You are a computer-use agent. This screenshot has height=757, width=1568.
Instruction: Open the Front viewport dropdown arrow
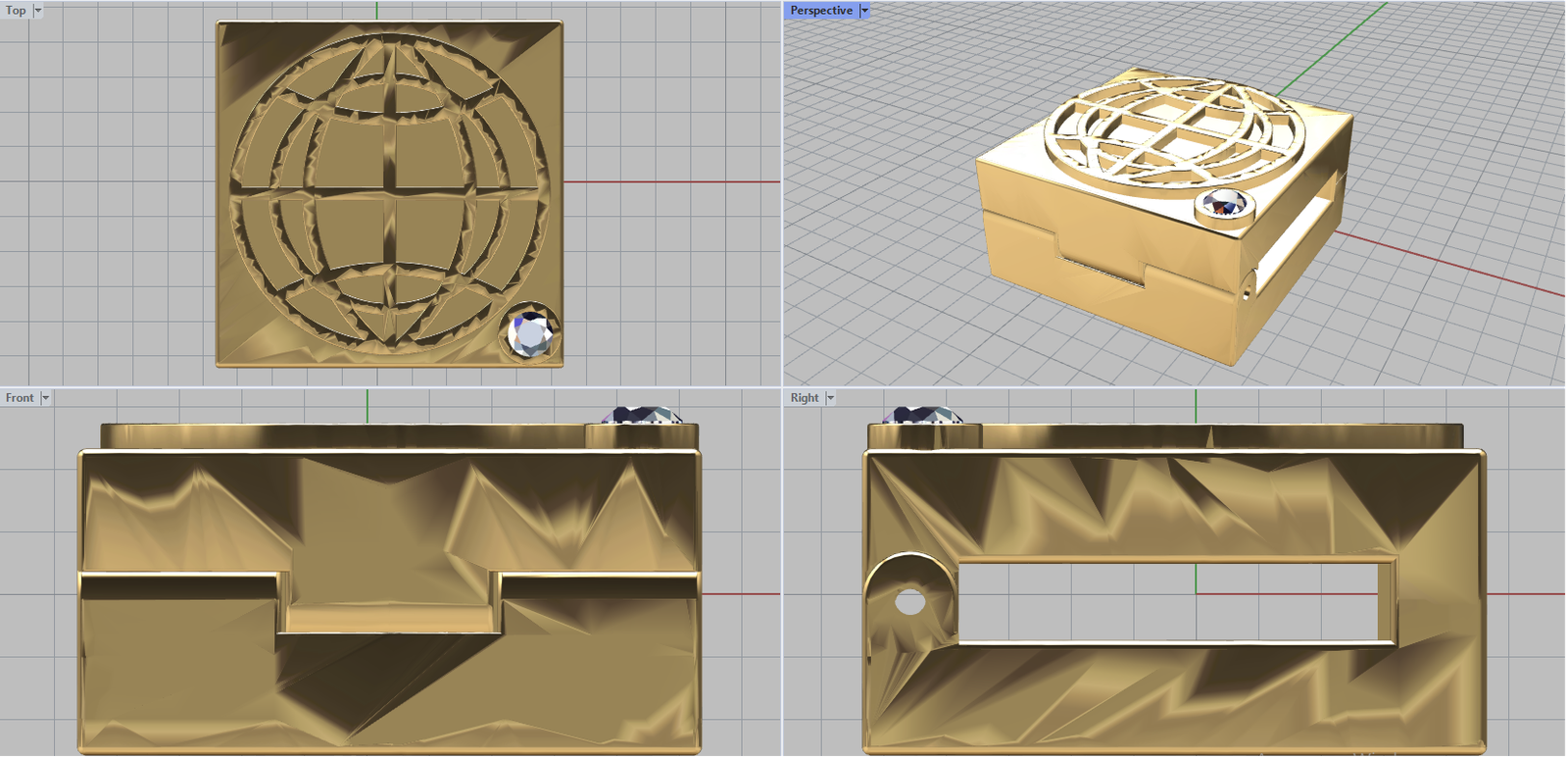point(45,398)
